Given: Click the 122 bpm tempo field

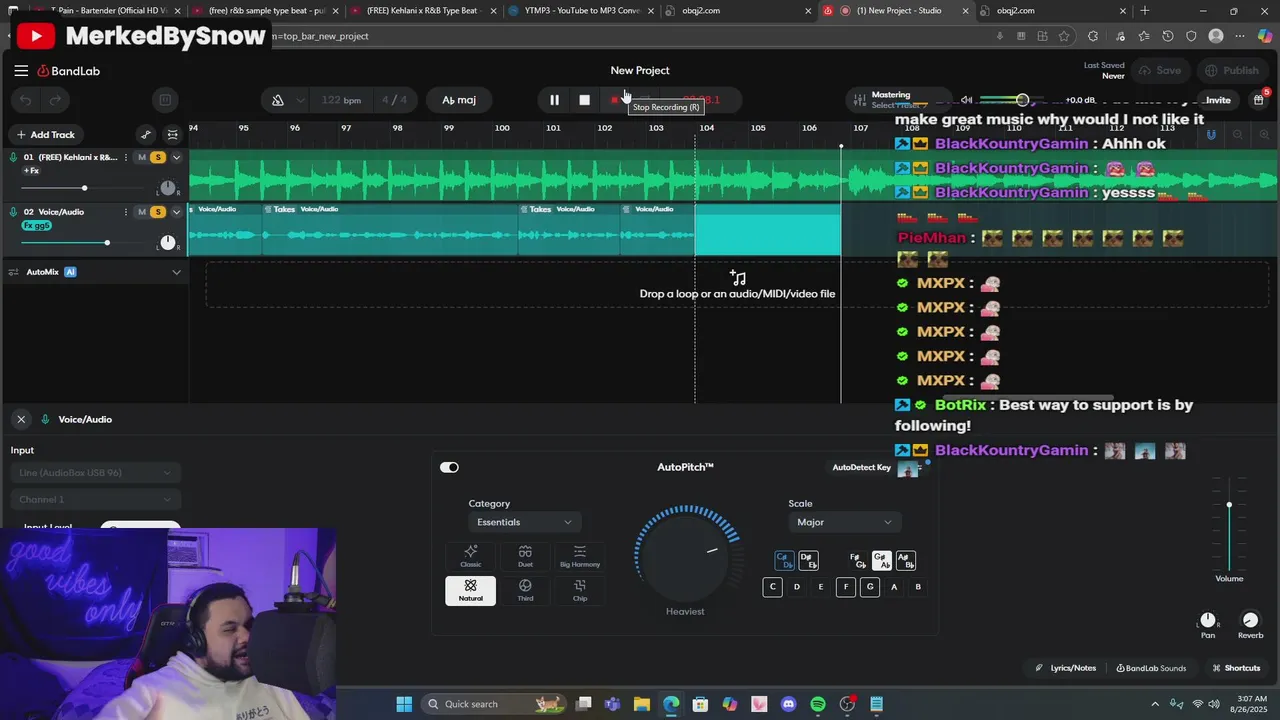Looking at the screenshot, I should tap(341, 100).
